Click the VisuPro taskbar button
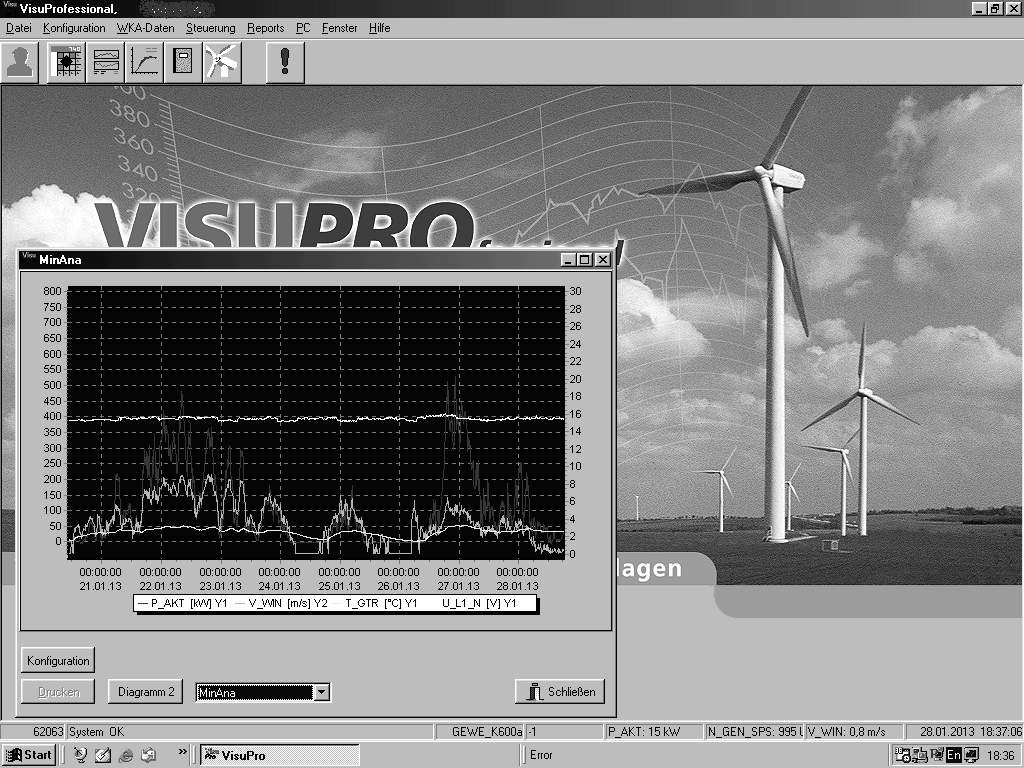Image resolution: width=1024 pixels, height=768 pixels. [x=279, y=755]
